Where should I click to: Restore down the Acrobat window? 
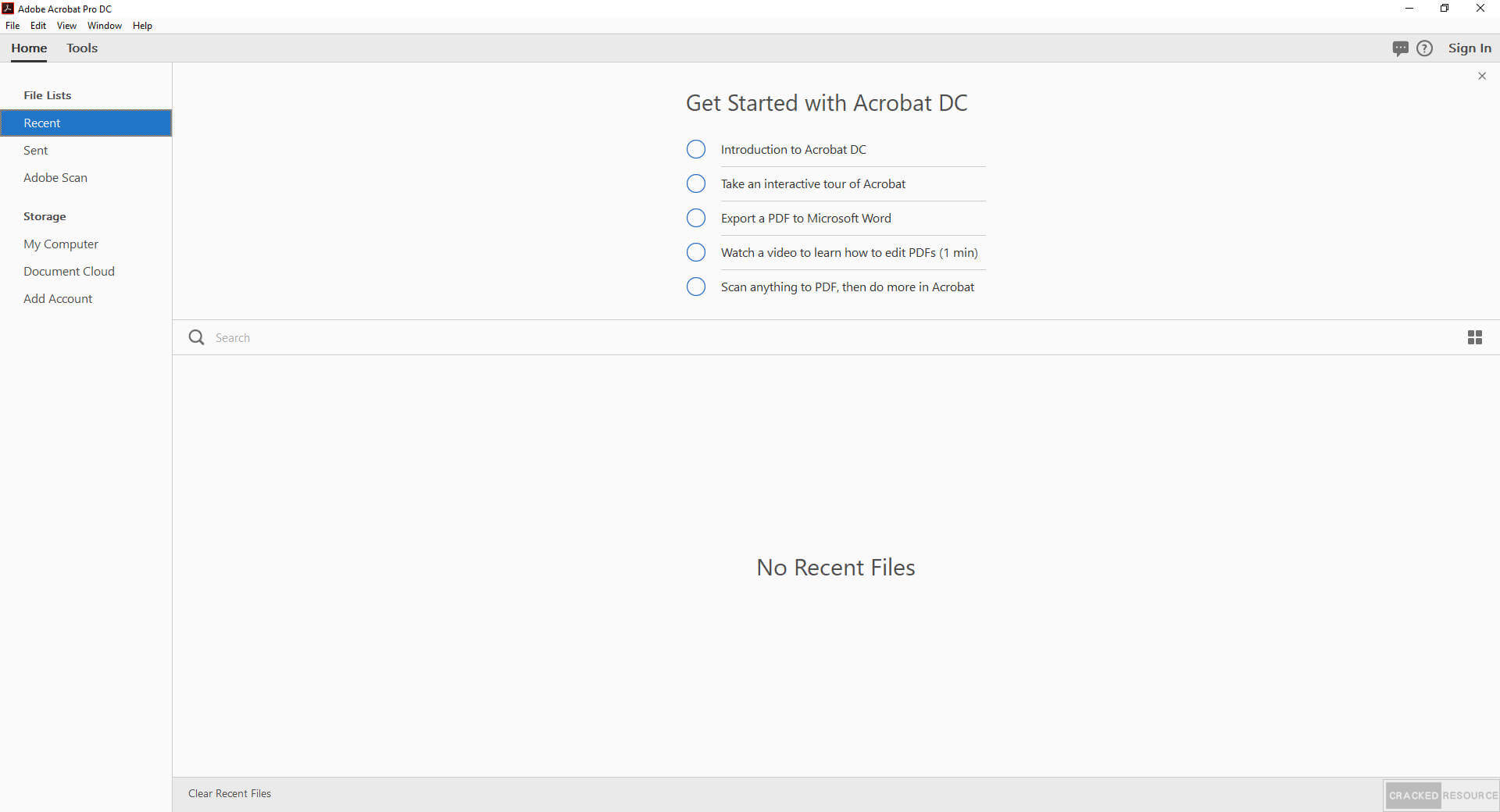point(1445,9)
